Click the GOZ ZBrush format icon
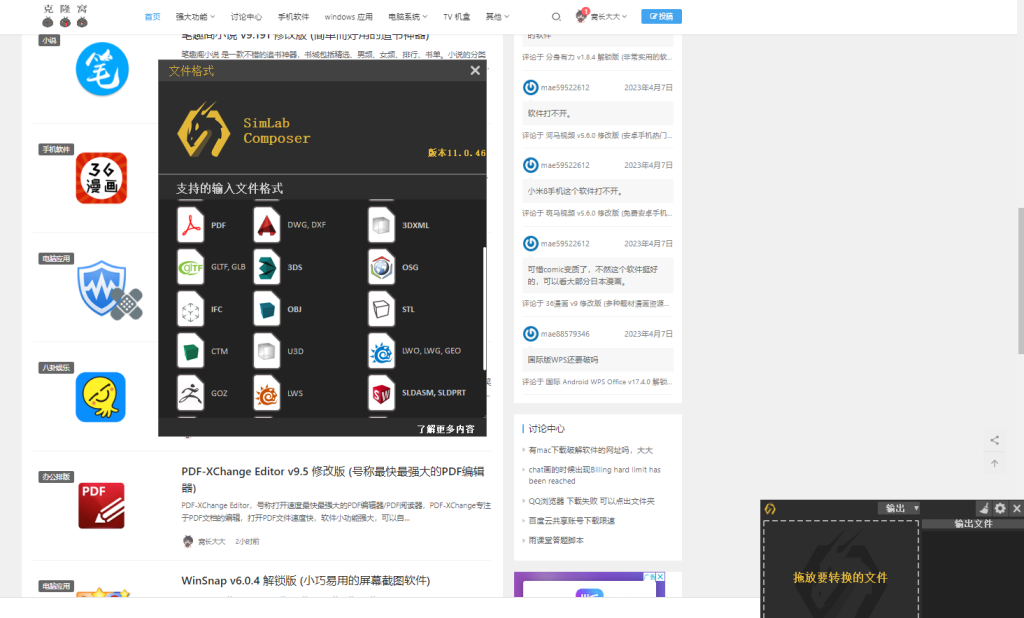Screen dimensions: 1024x618 pyautogui.click(x=191, y=393)
